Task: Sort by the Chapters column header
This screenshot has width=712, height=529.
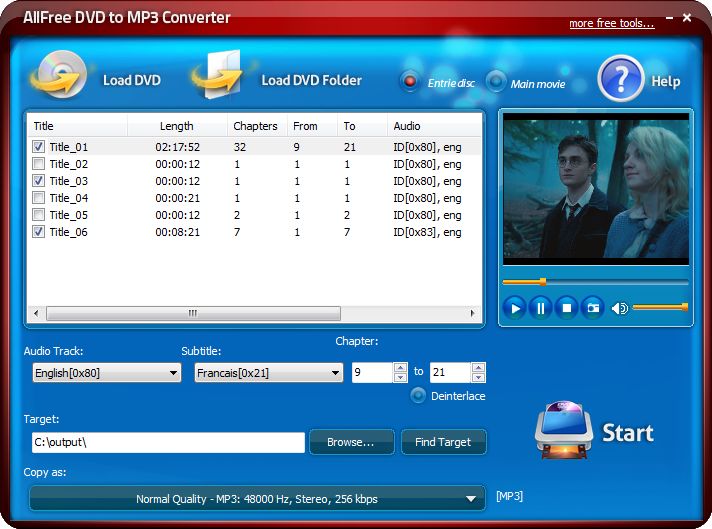Action: pyautogui.click(x=257, y=126)
